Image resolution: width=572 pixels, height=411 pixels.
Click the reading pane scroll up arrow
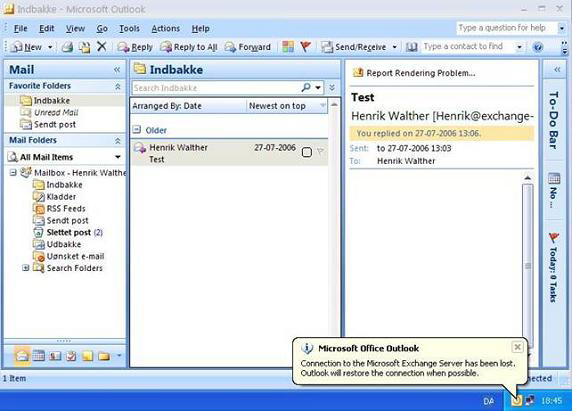pyautogui.click(x=527, y=178)
